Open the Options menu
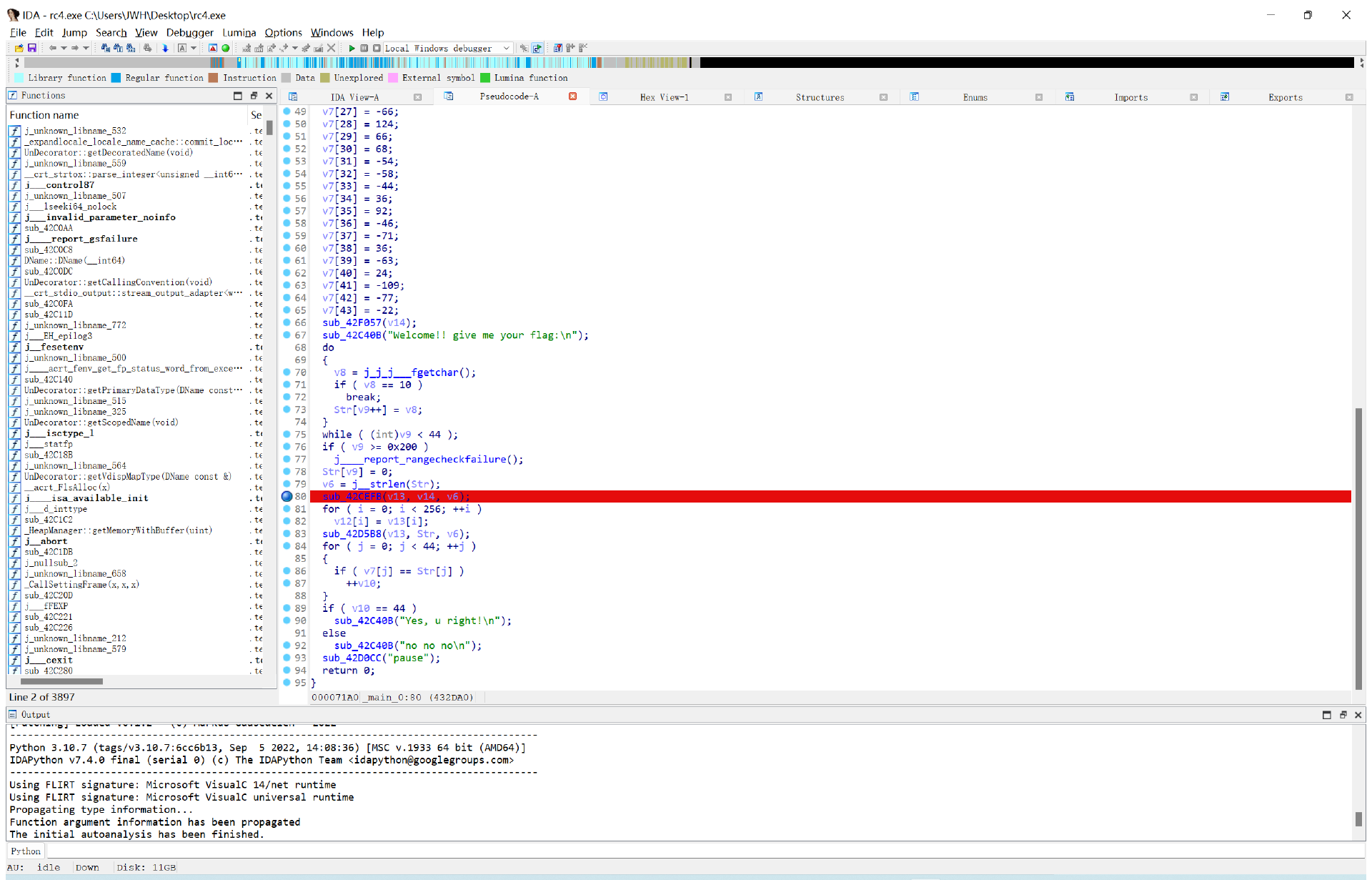The height and width of the screenshot is (880, 1372). [x=283, y=32]
